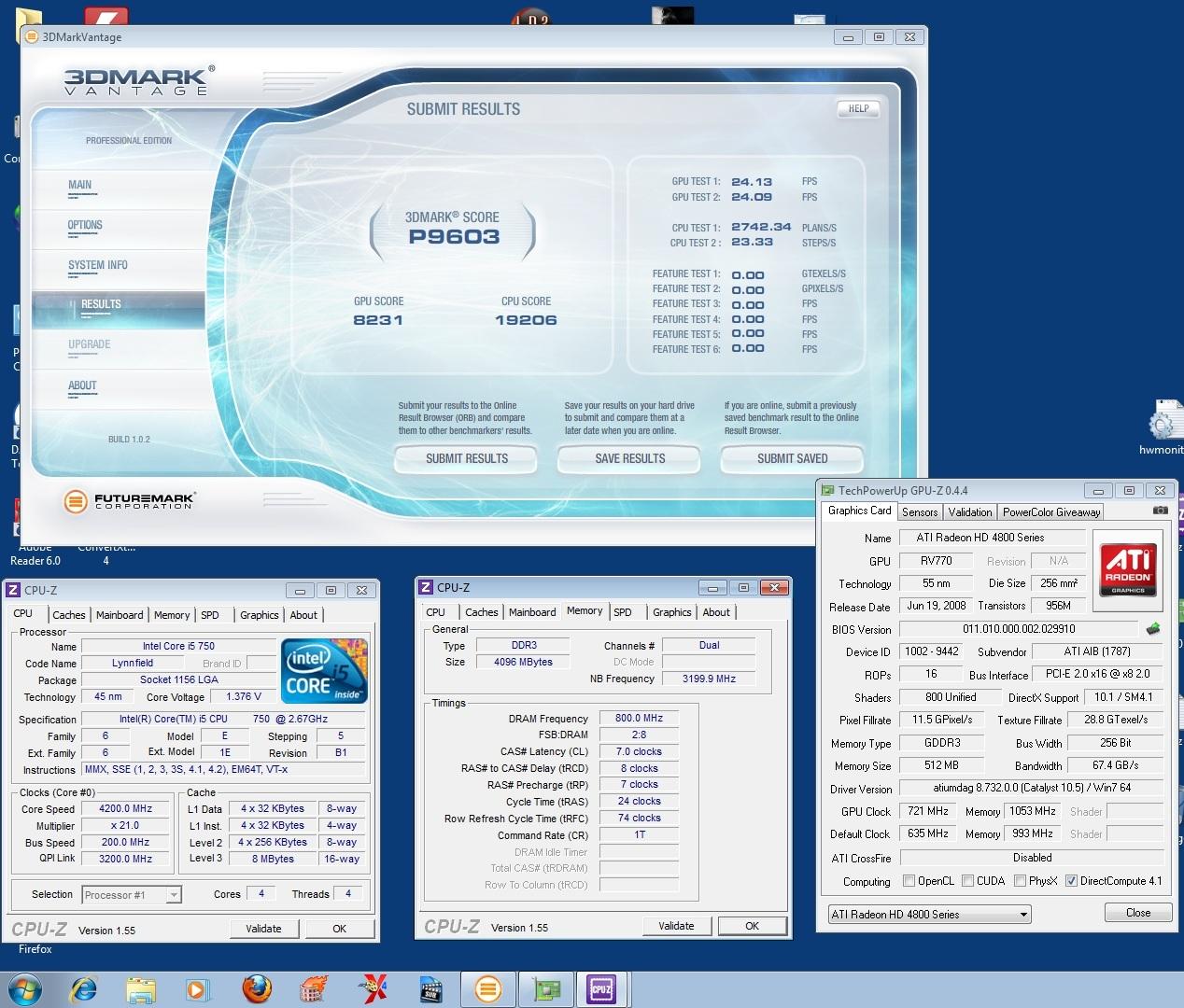Viewport: 1184px width, 1008px height.
Task: Click Validate in the left CPU-Z window
Action: (263, 929)
